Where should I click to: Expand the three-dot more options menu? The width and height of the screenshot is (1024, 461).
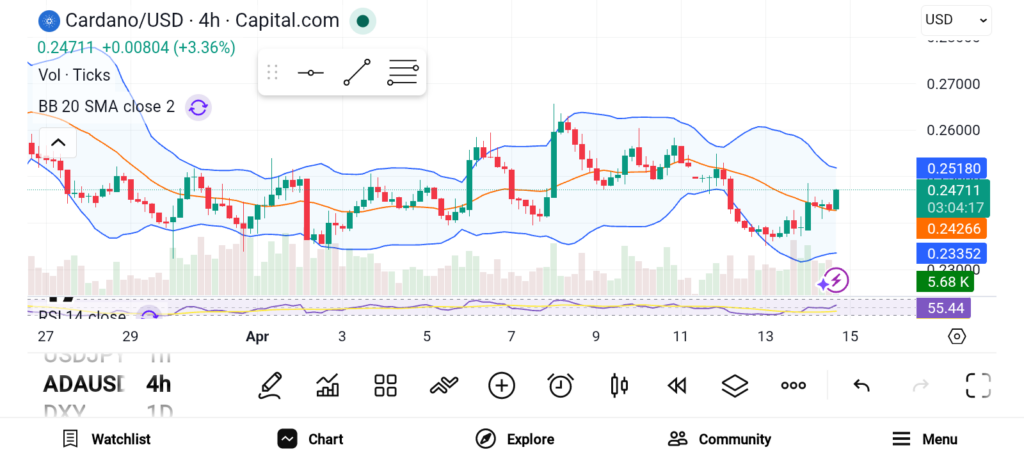[793, 385]
